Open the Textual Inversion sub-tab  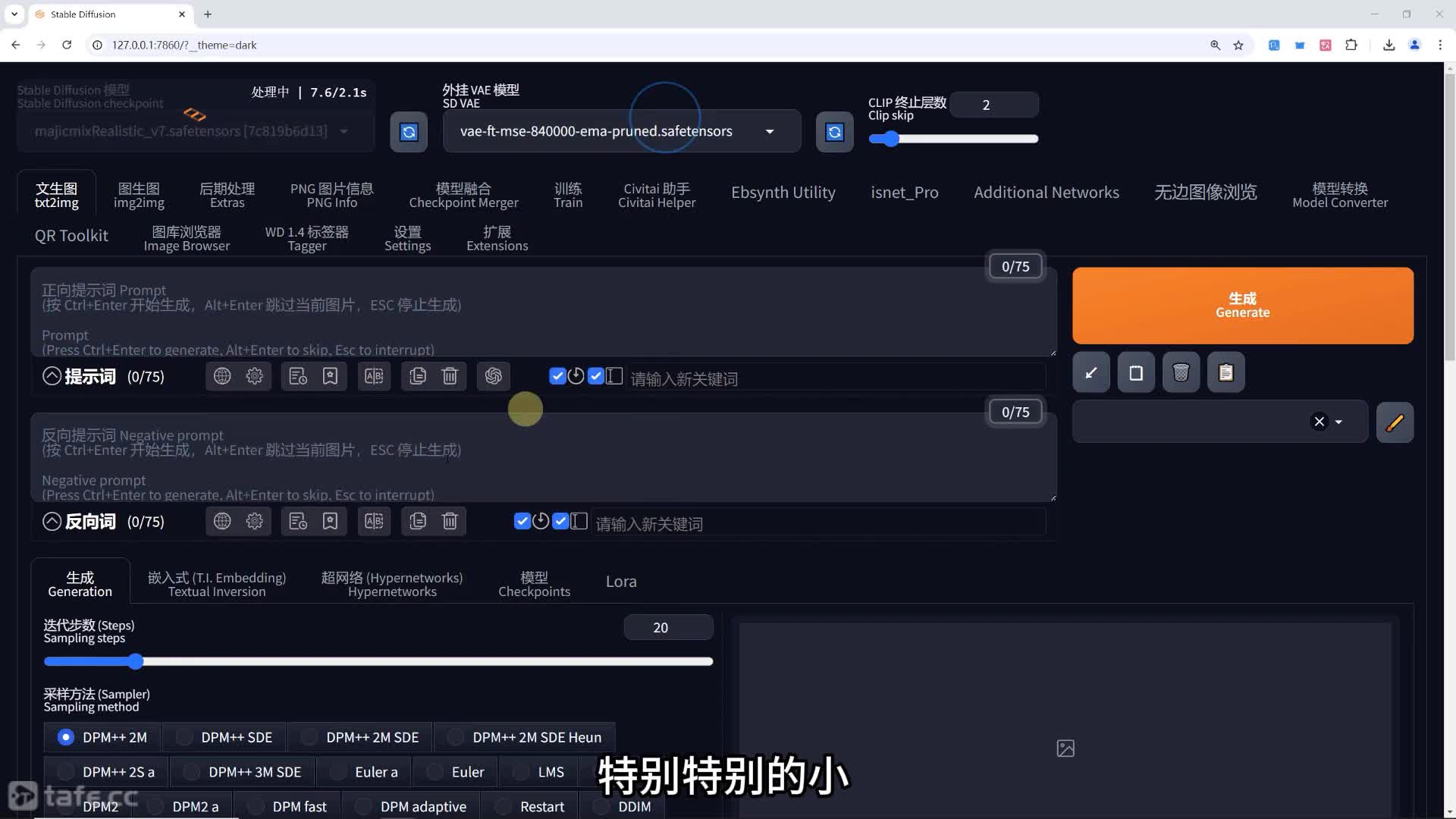pos(217,584)
